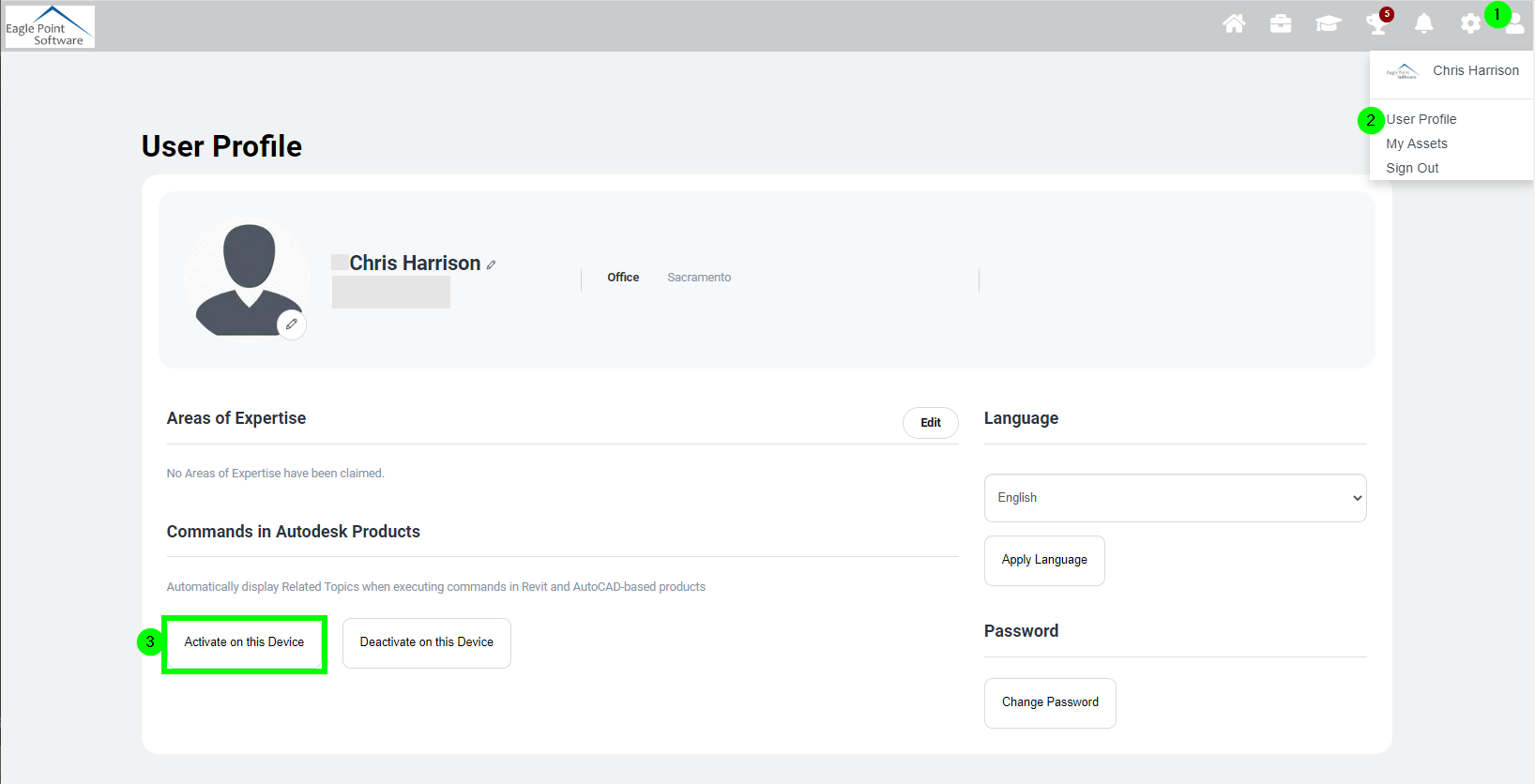Open the trophy achievements icon
This screenshot has width=1535, height=784.
[x=1376, y=24]
